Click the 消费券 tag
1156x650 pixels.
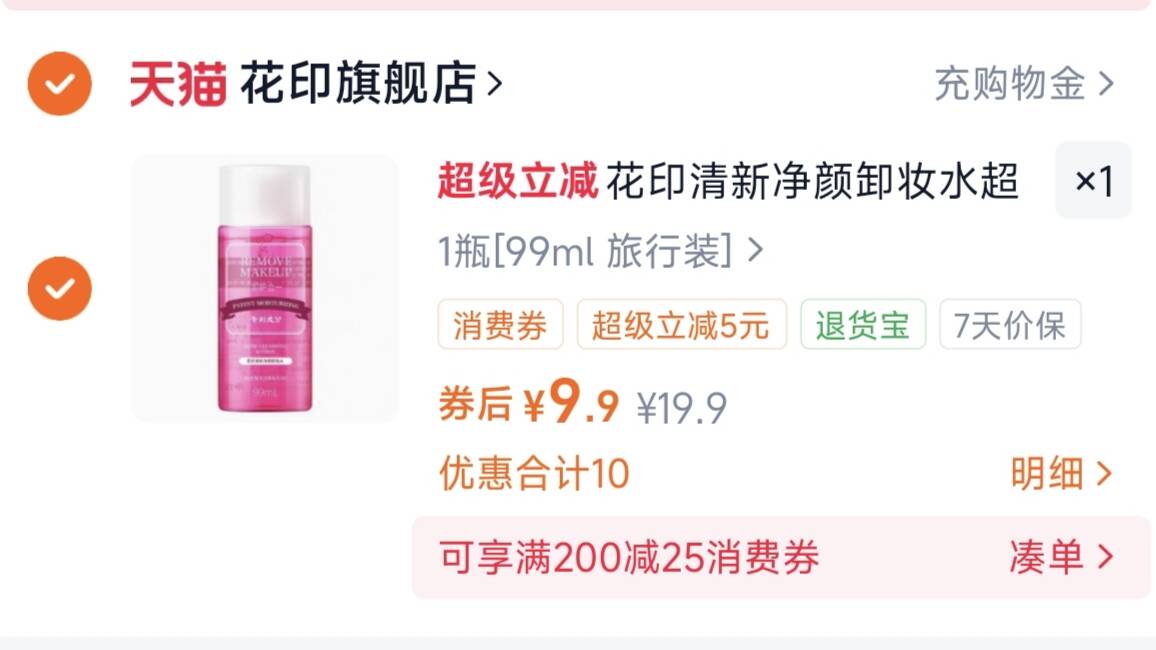(x=501, y=324)
